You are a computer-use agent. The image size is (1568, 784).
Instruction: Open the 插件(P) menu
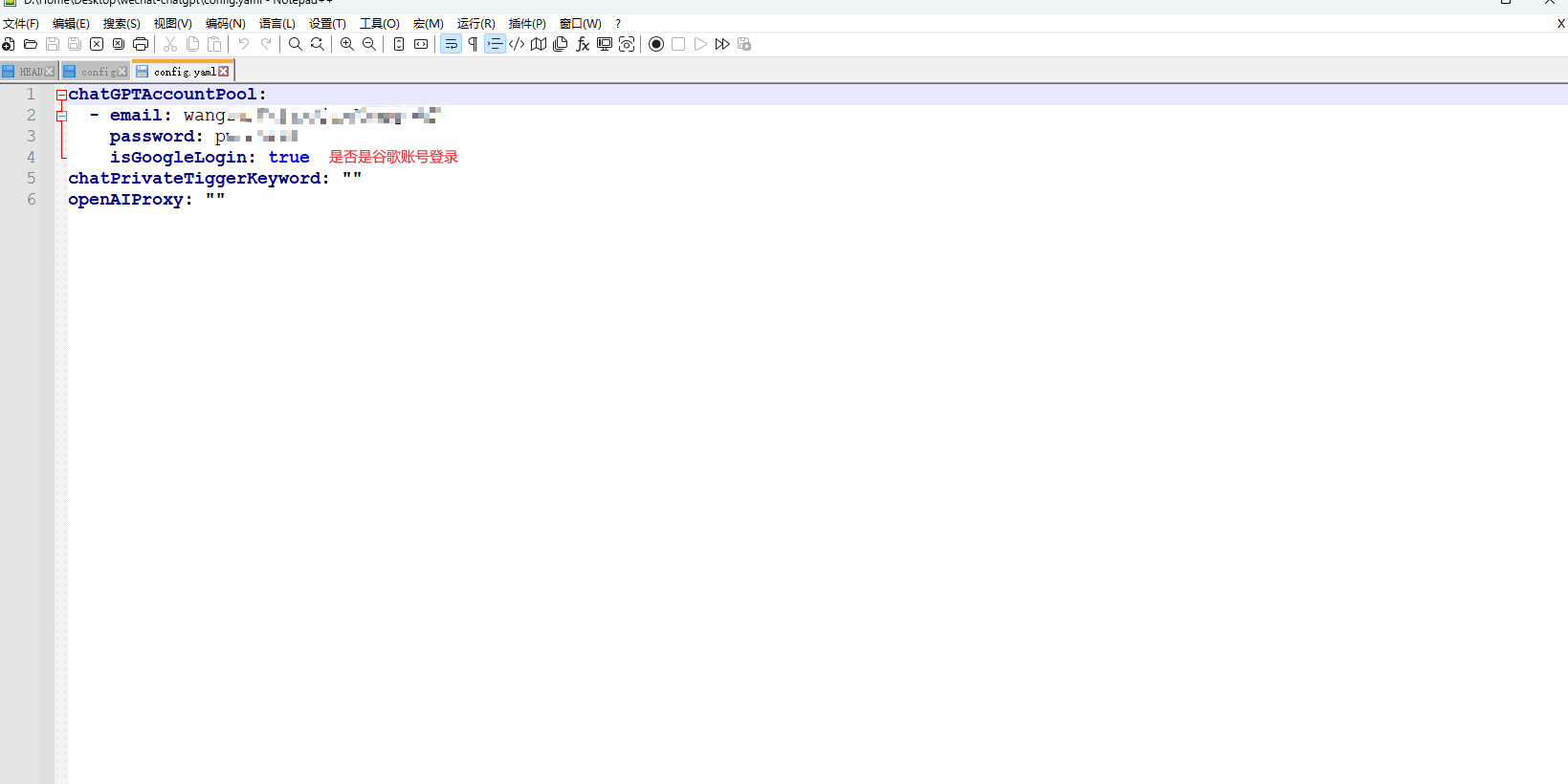pyautogui.click(x=527, y=24)
